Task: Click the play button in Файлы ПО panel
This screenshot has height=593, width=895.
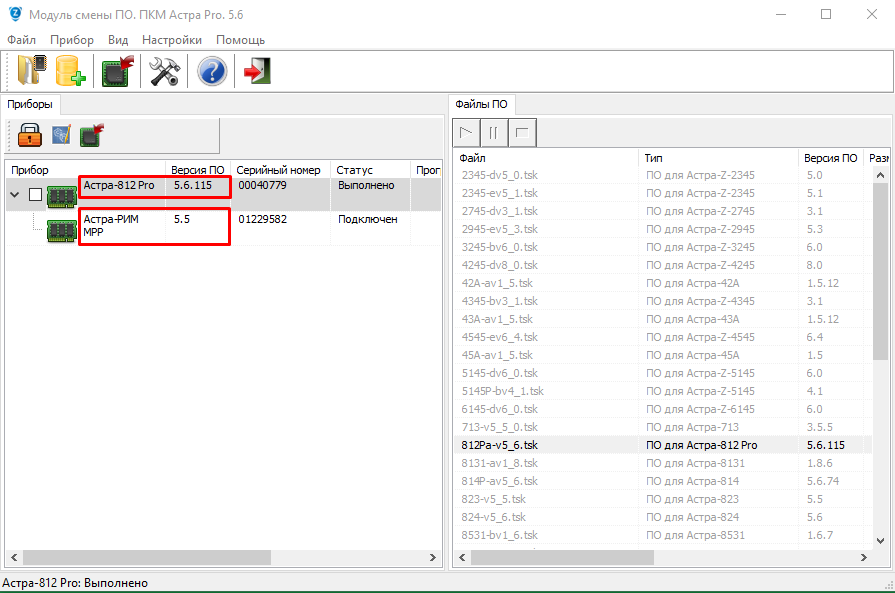Action: (466, 133)
